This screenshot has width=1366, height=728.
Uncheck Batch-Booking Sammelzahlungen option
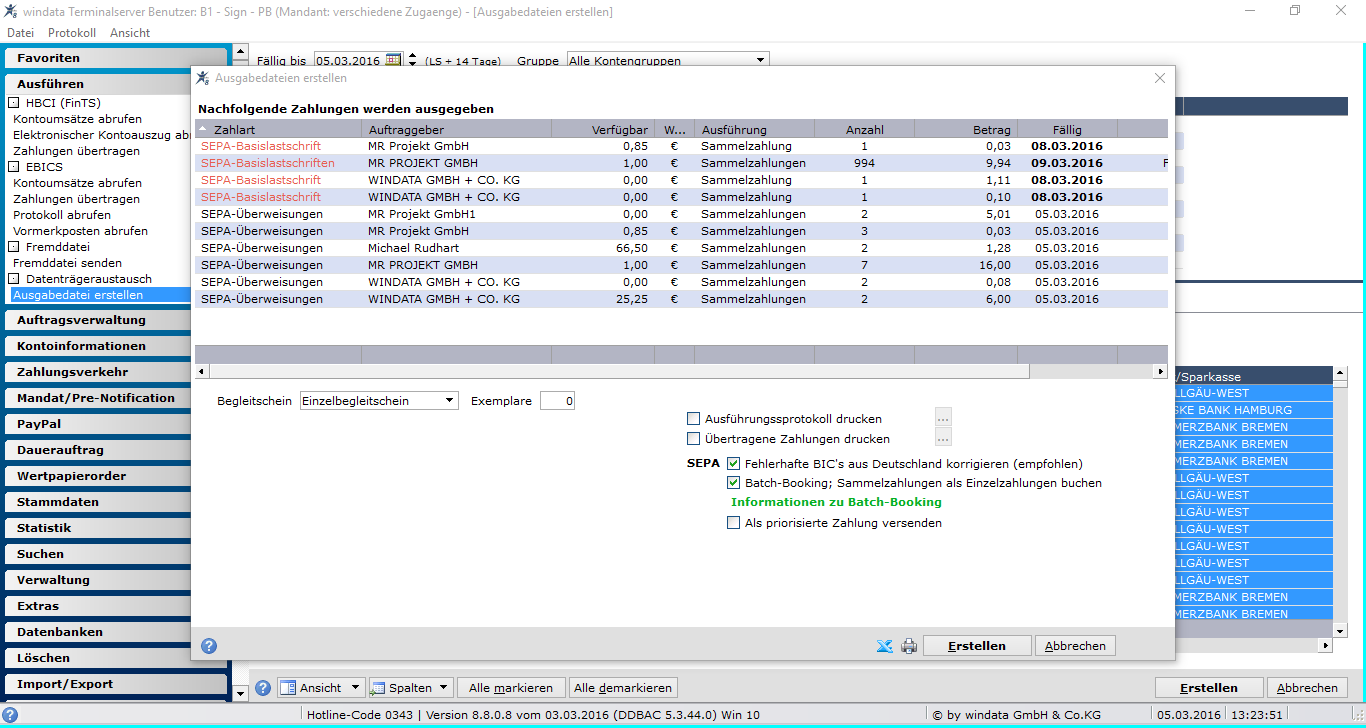click(734, 483)
